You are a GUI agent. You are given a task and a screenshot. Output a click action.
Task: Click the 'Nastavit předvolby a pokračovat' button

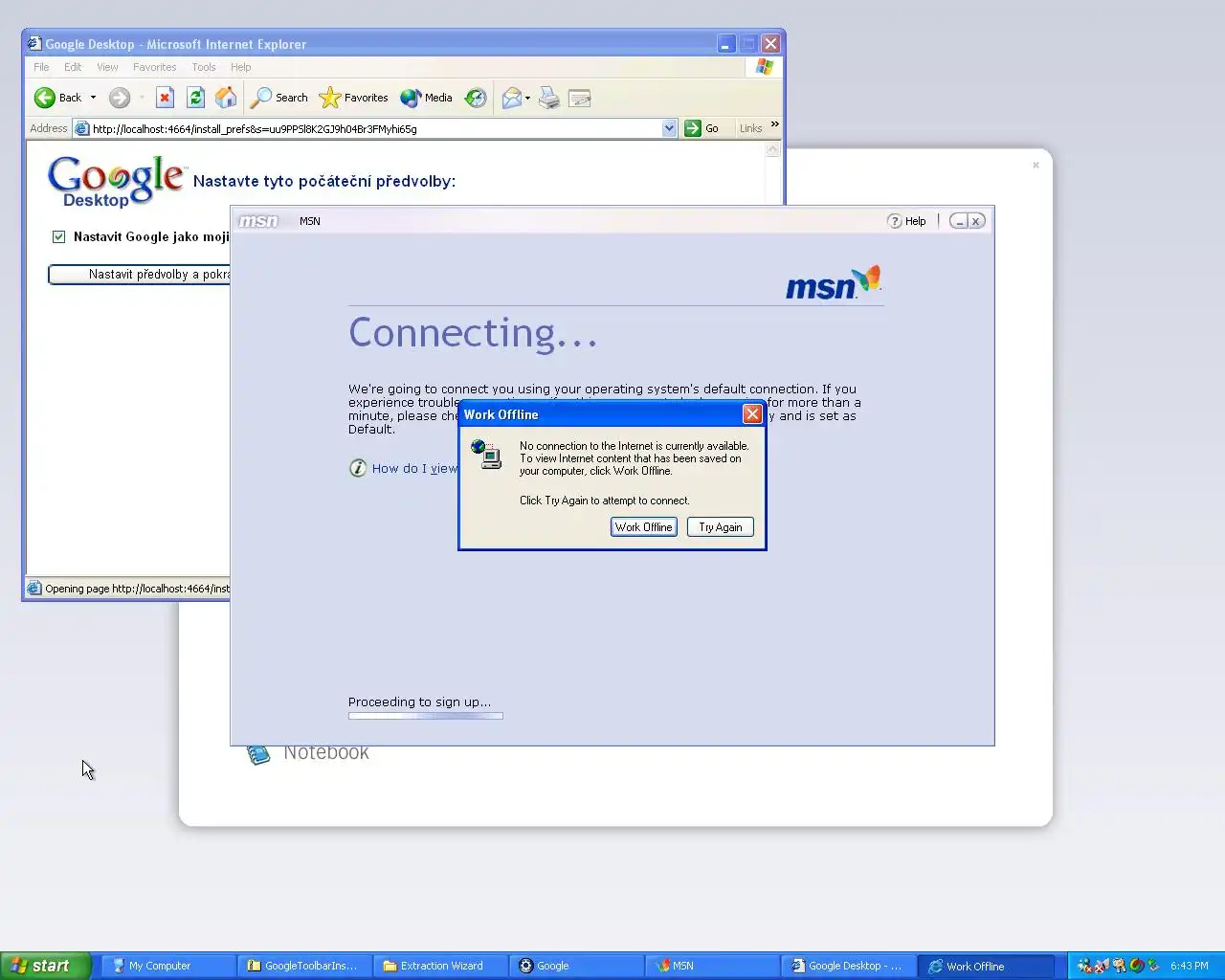[x=139, y=275]
